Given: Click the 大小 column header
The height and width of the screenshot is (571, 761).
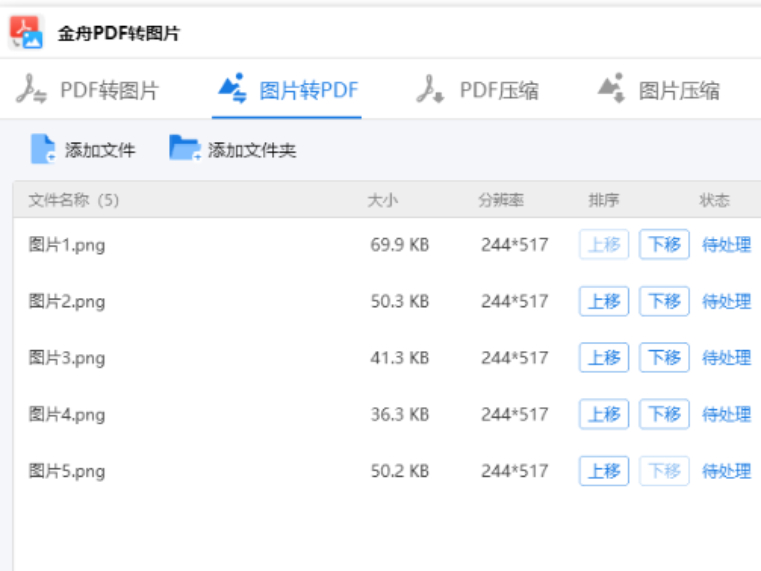Looking at the screenshot, I should (x=382, y=201).
